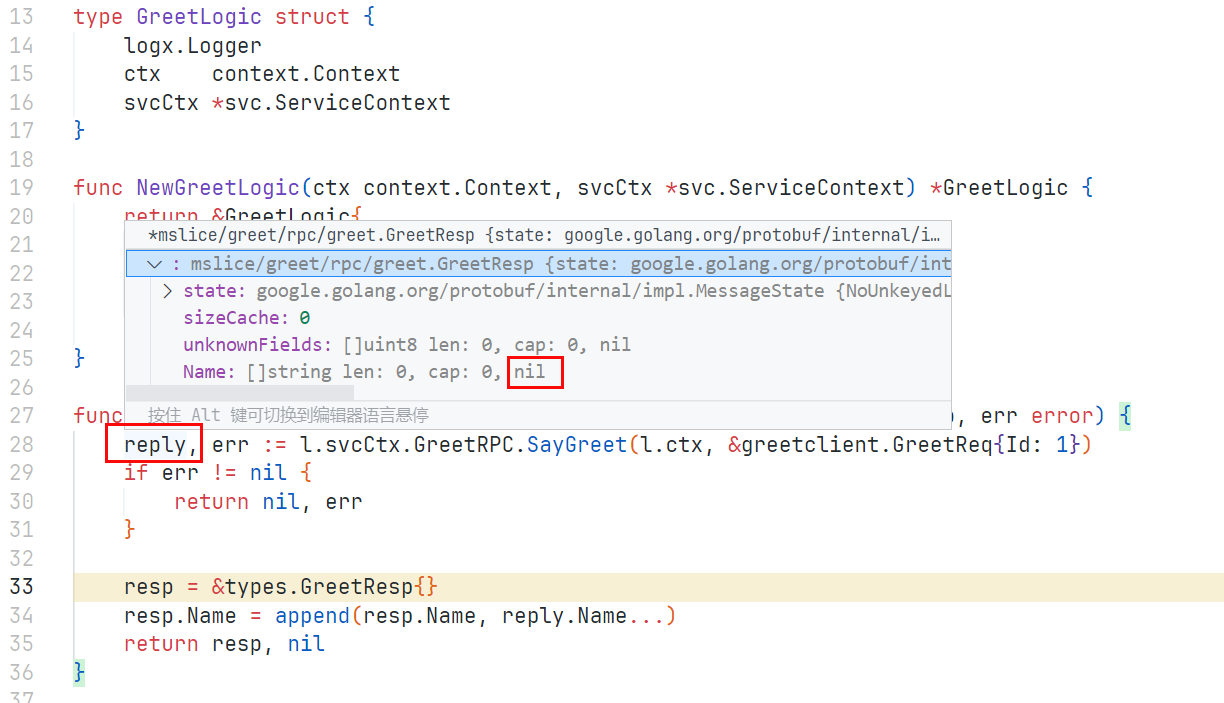Select the logx.Logger field on line 14
The image size is (1224, 703).
193,45
